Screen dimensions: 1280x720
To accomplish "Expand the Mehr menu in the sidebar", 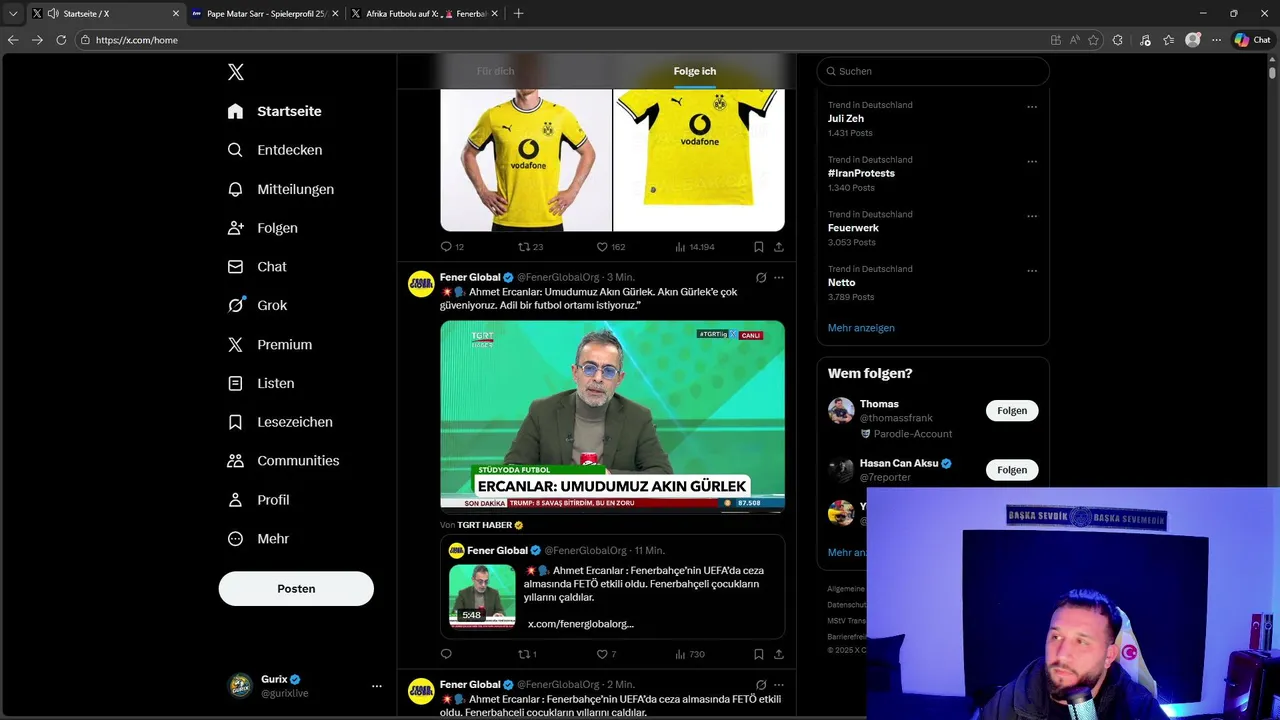I will tap(258, 539).
